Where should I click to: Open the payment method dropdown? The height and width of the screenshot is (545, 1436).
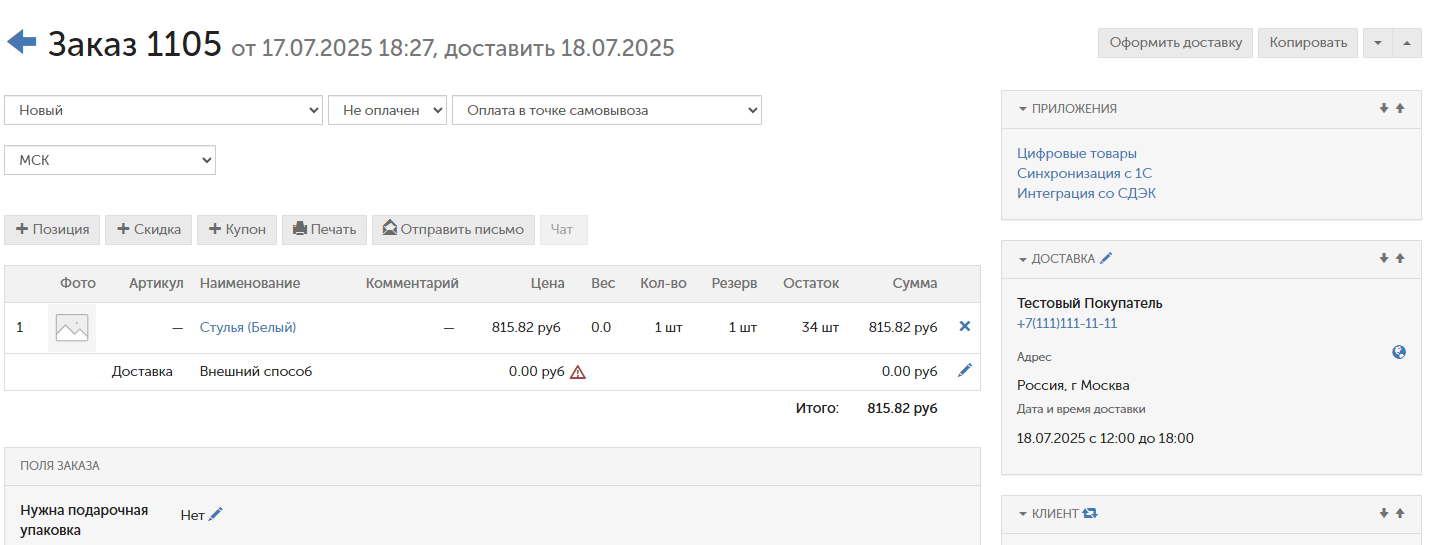(x=607, y=110)
